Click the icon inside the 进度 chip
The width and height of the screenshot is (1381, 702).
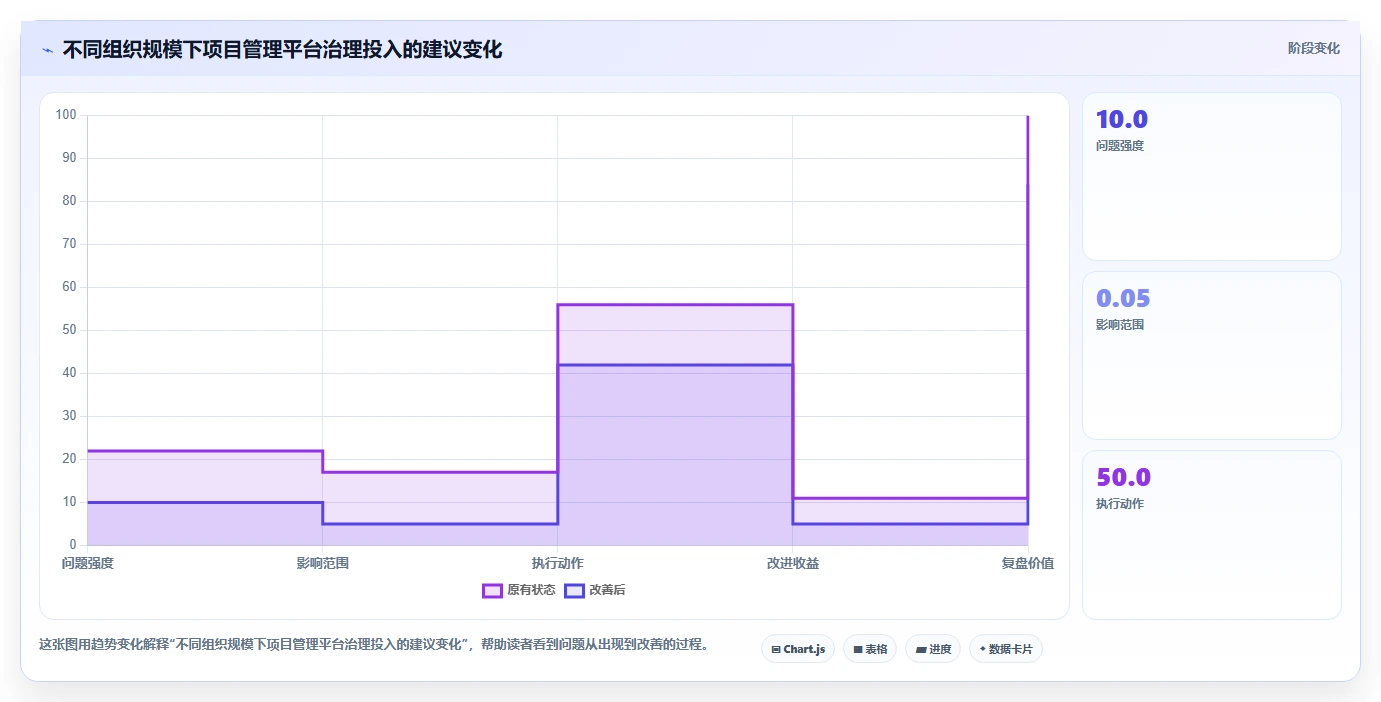coord(921,649)
